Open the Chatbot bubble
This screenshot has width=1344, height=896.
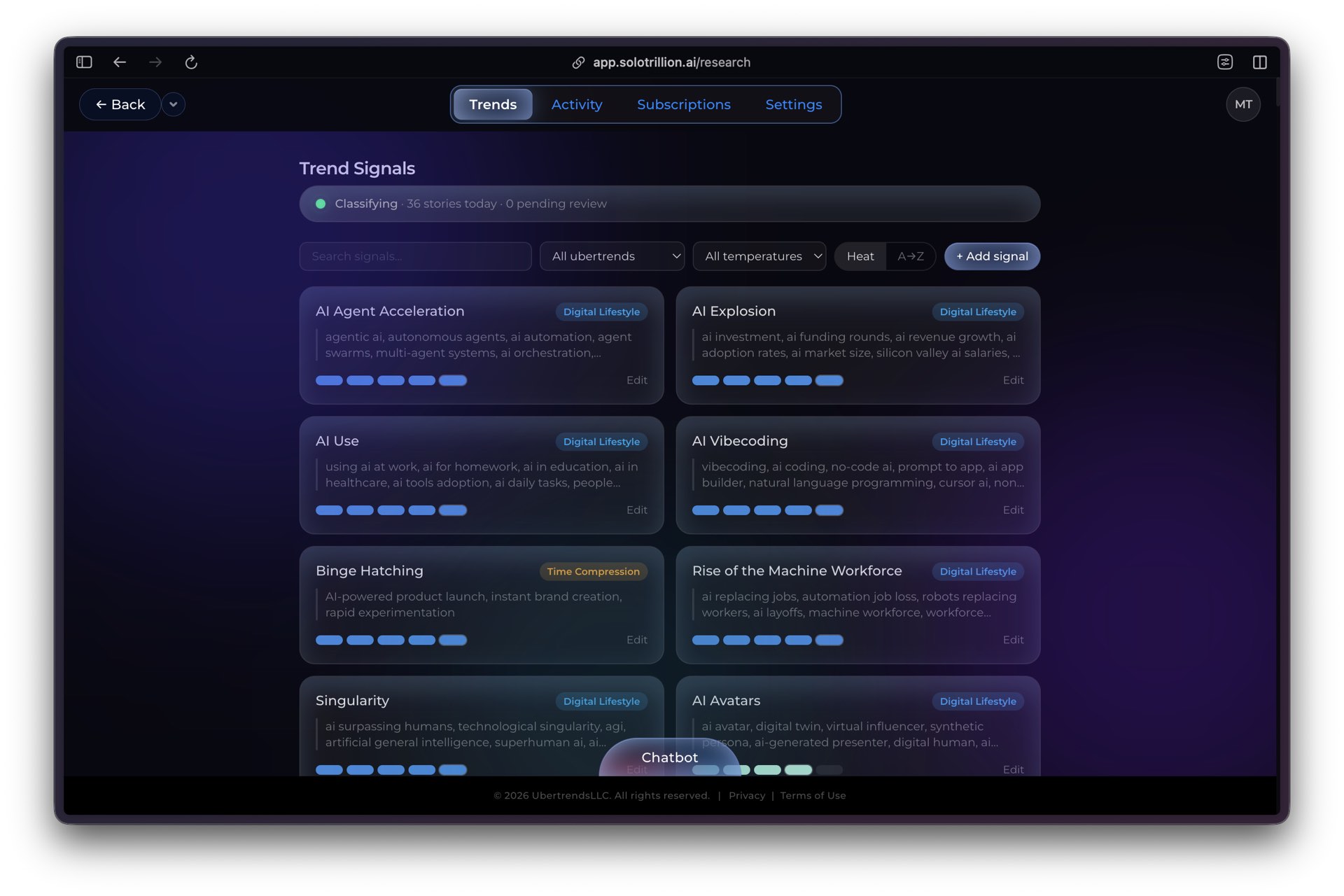point(670,757)
